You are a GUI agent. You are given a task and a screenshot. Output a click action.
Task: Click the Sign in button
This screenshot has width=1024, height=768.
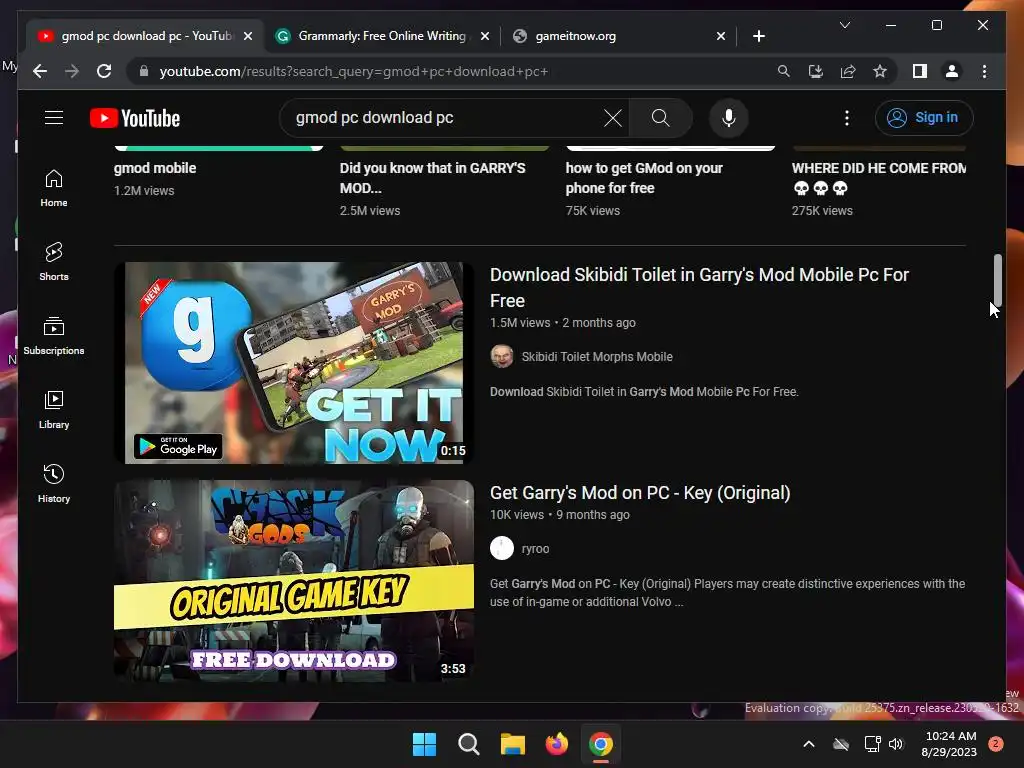tap(924, 118)
